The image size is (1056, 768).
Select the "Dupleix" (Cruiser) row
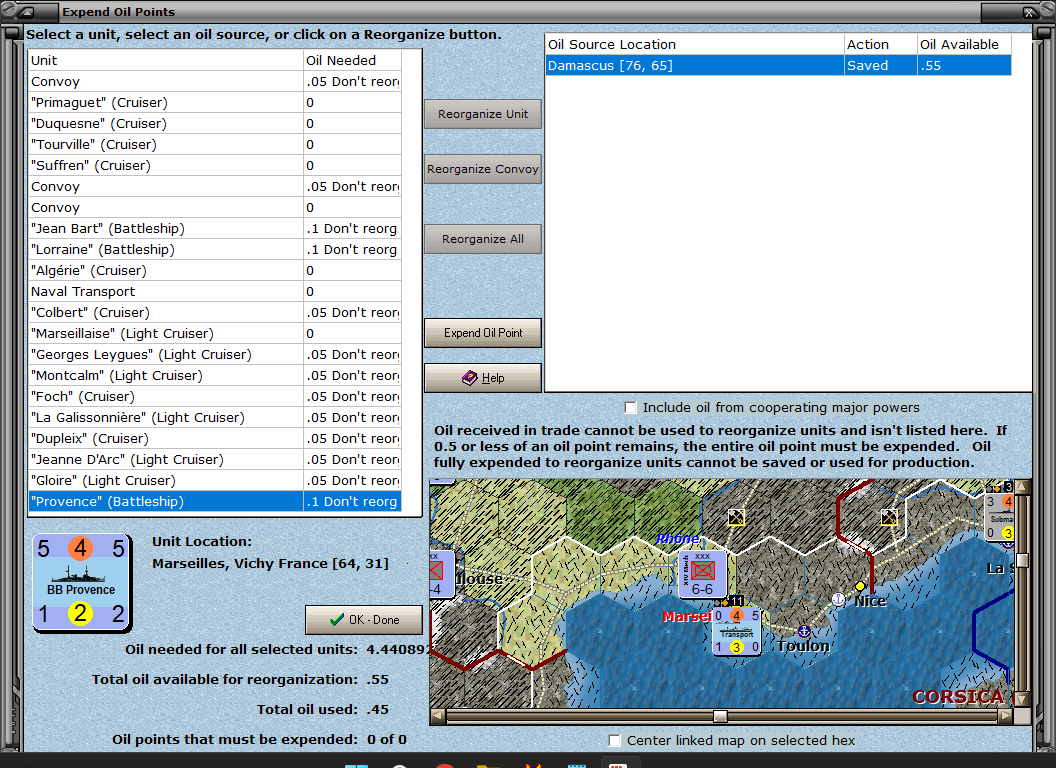(x=215, y=438)
